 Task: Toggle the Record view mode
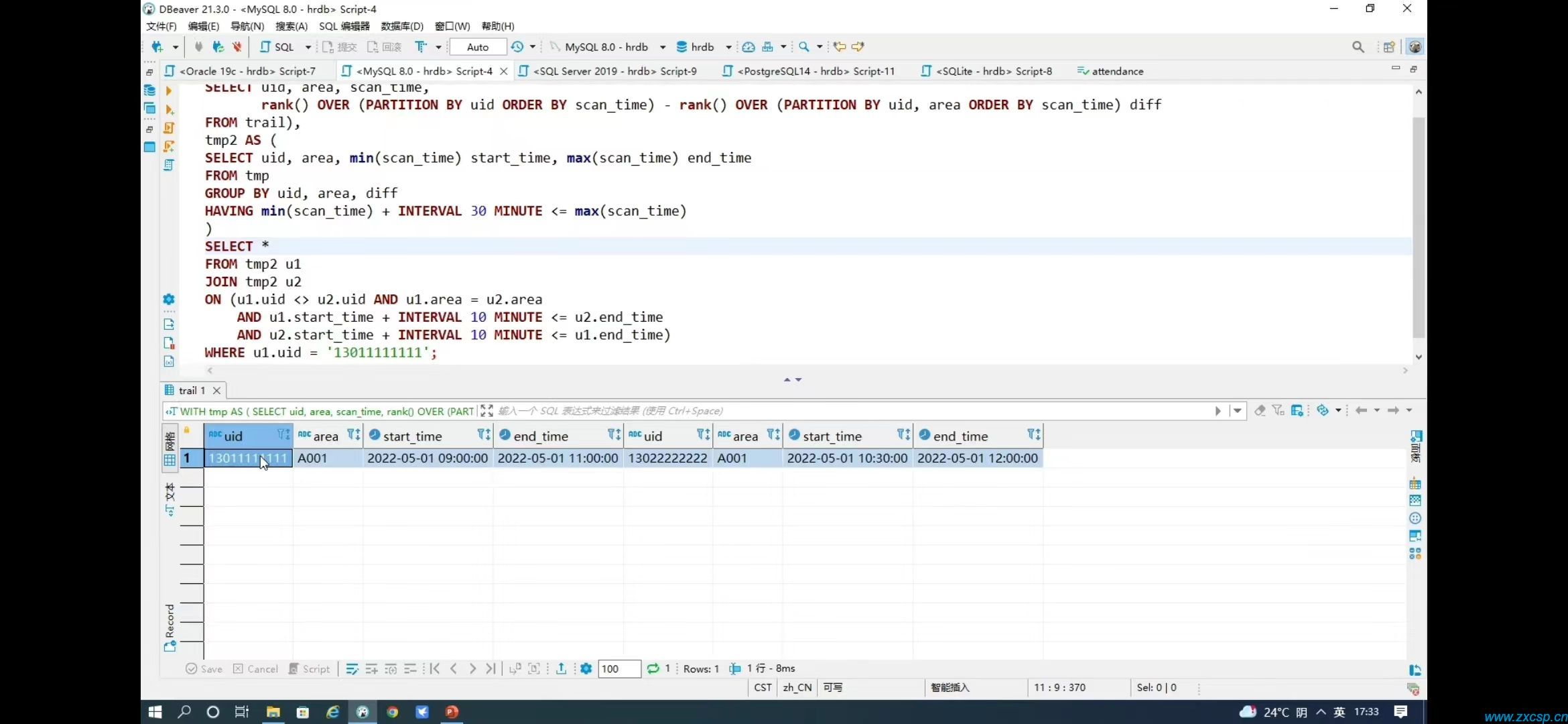coord(170,627)
